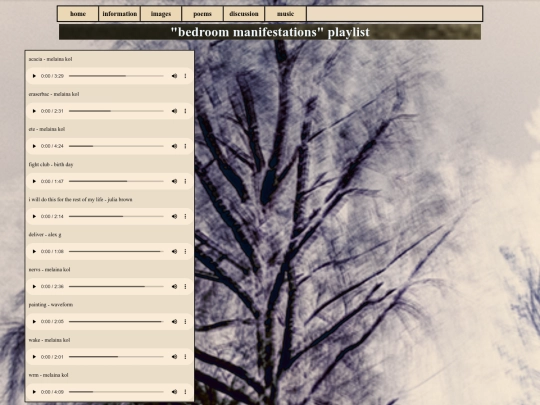Play the 'wakz - melaina kol' track

click(x=34, y=357)
